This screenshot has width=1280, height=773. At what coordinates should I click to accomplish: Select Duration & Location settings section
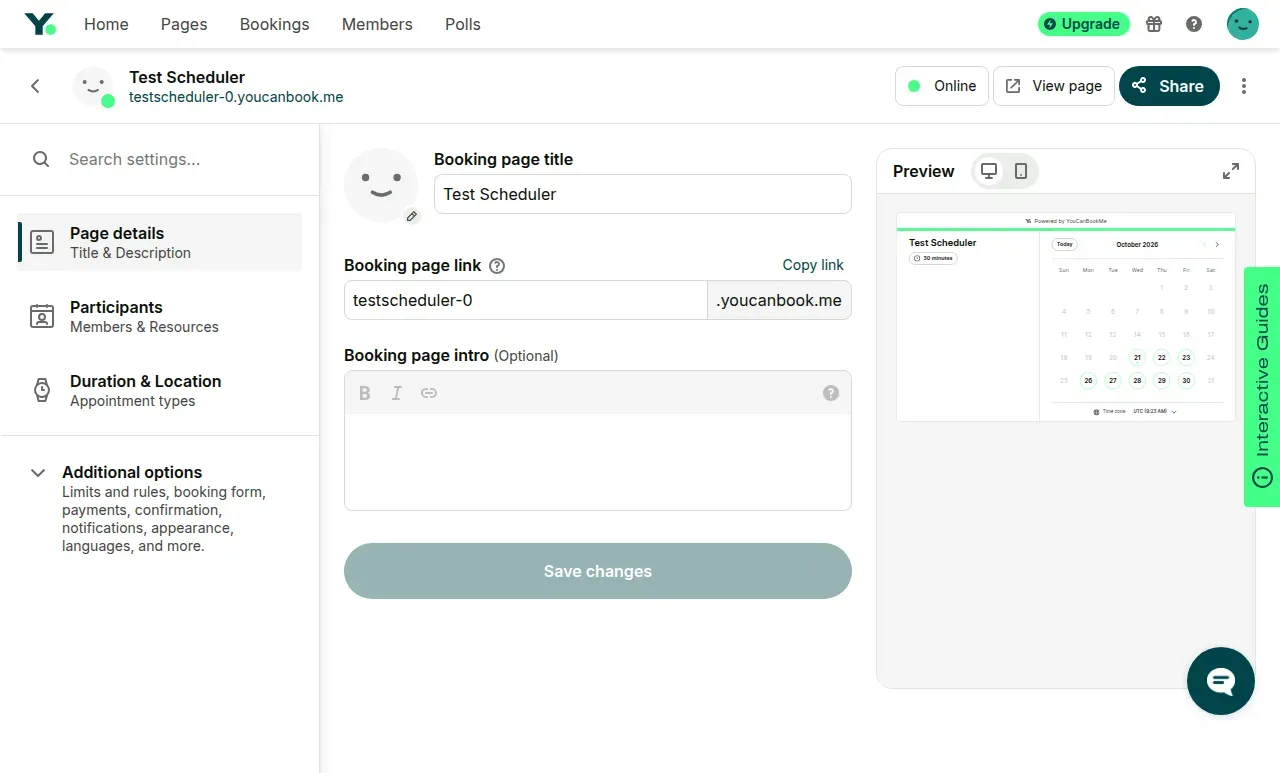[160, 390]
